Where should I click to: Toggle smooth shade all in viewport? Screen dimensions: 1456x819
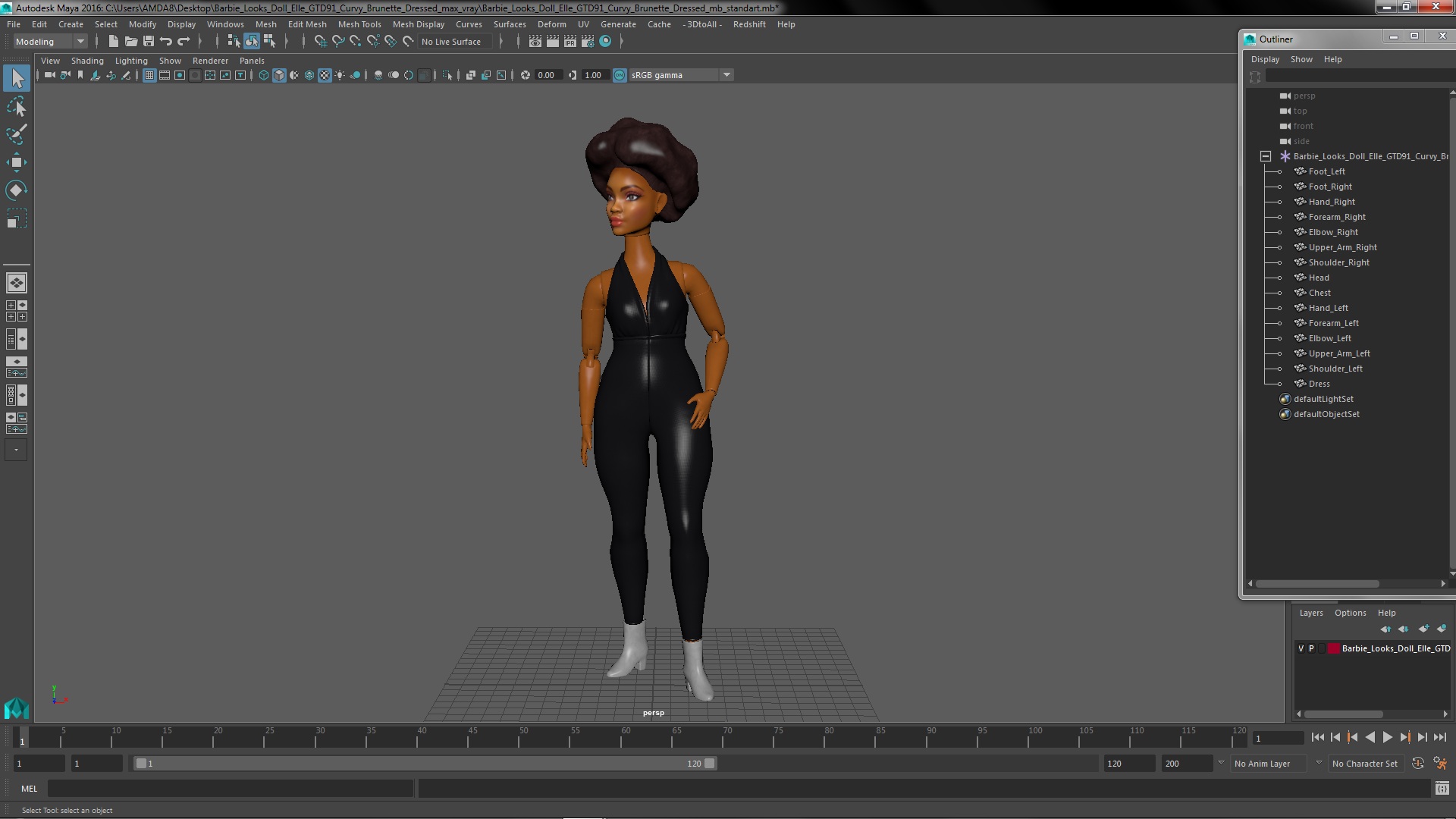pos(279,75)
